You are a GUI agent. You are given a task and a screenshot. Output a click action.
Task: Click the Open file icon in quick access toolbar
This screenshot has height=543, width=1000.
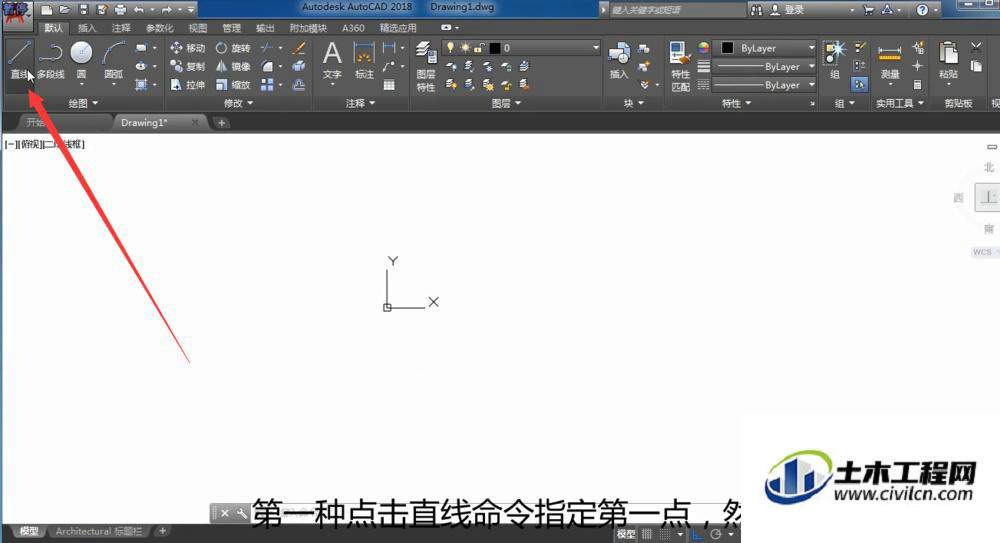tap(64, 10)
